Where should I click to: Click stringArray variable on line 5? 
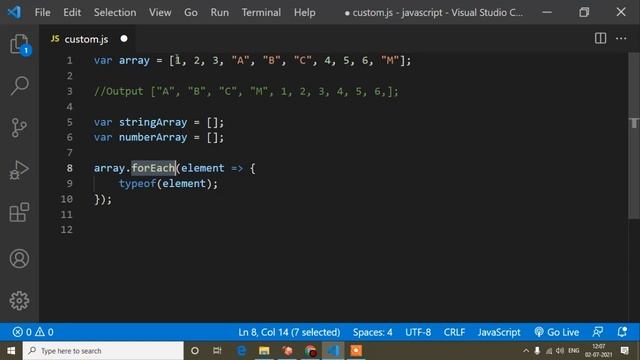coord(153,122)
